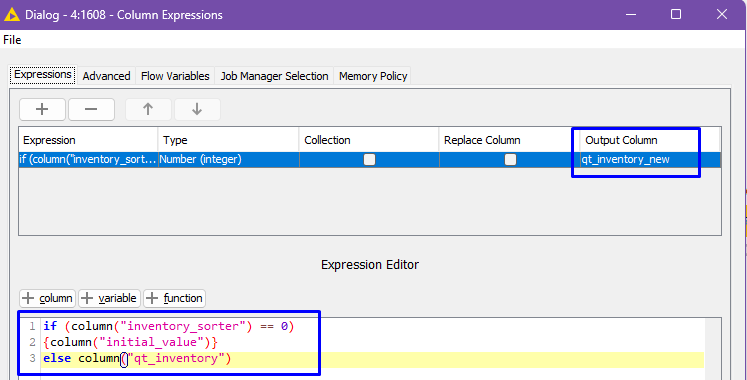Image resolution: width=747 pixels, height=380 pixels.
Task: Click the KNIME warning triangle title icon
Action: click(11, 15)
